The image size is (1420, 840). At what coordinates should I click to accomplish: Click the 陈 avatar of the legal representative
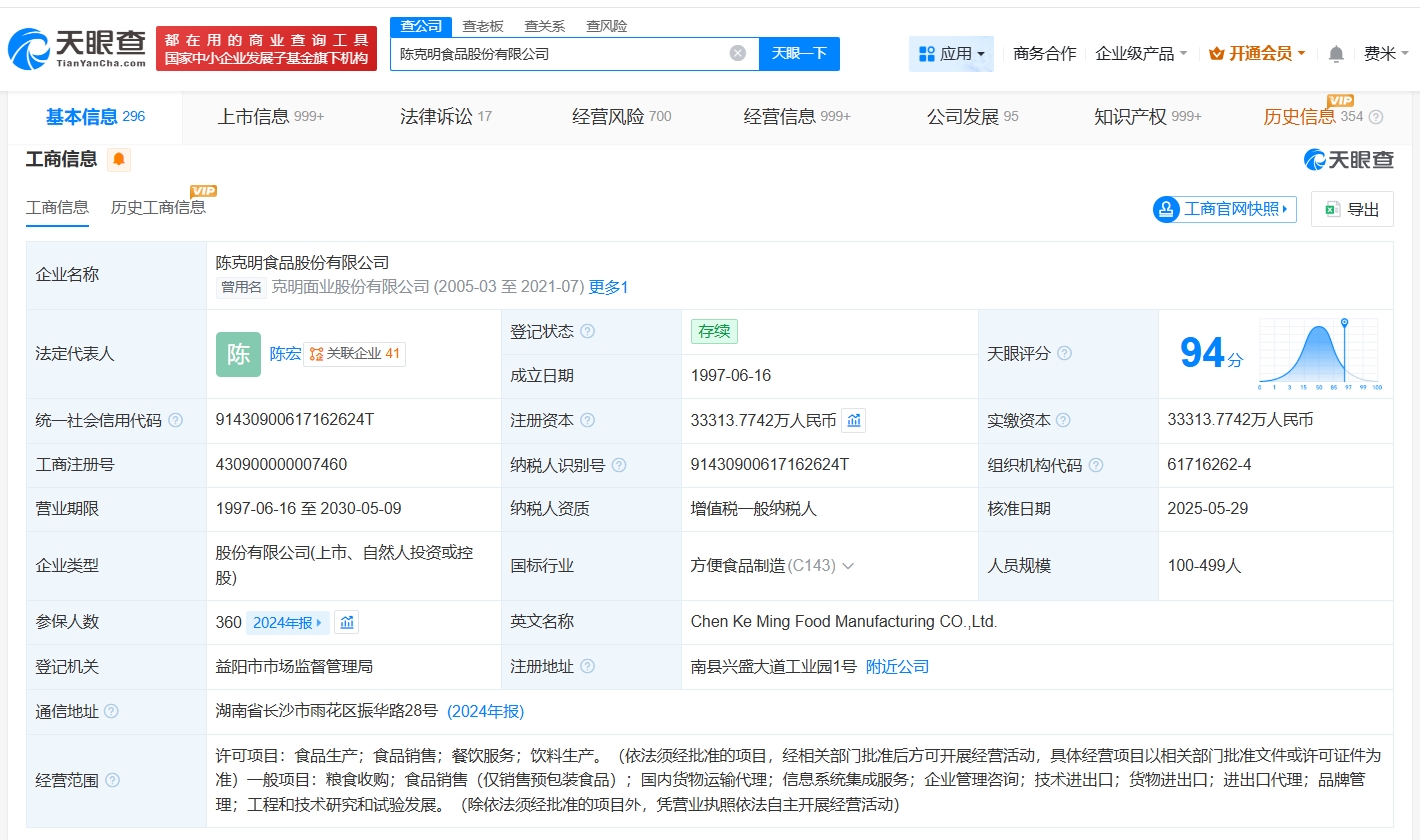(238, 354)
